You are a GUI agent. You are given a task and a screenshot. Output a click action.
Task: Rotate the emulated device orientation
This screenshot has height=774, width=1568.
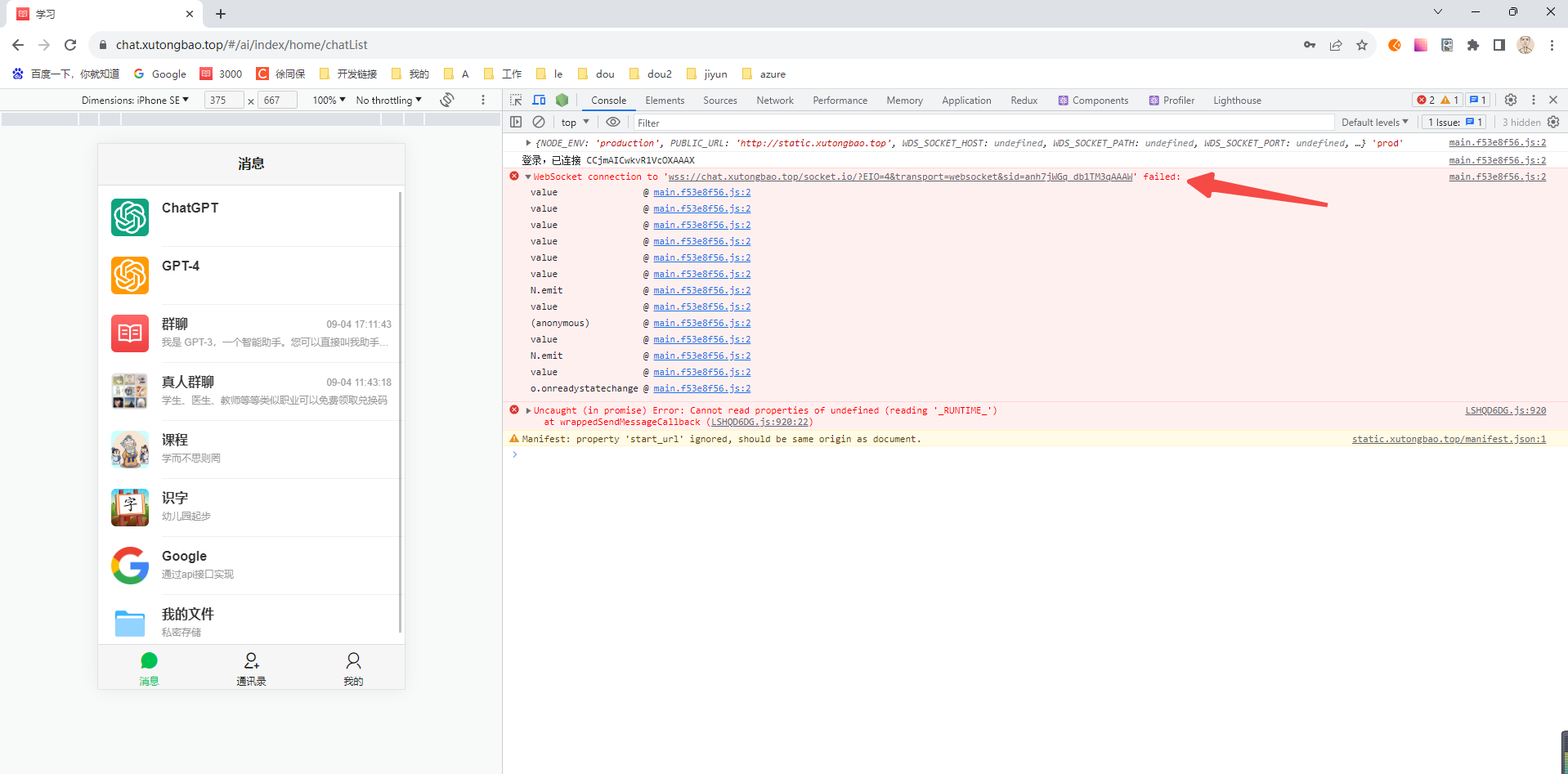pyautogui.click(x=447, y=100)
